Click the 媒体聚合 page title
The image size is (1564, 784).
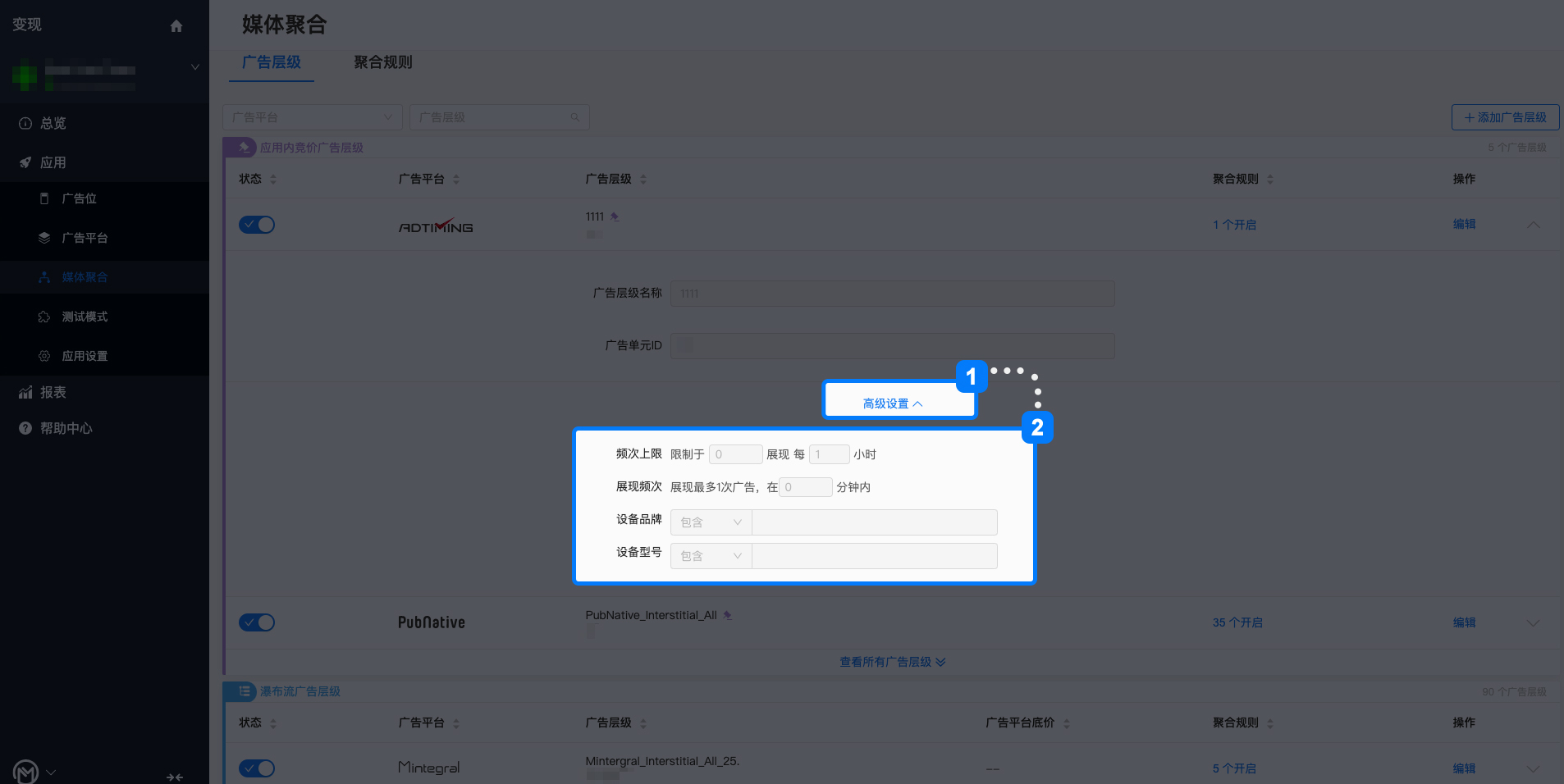(x=285, y=25)
